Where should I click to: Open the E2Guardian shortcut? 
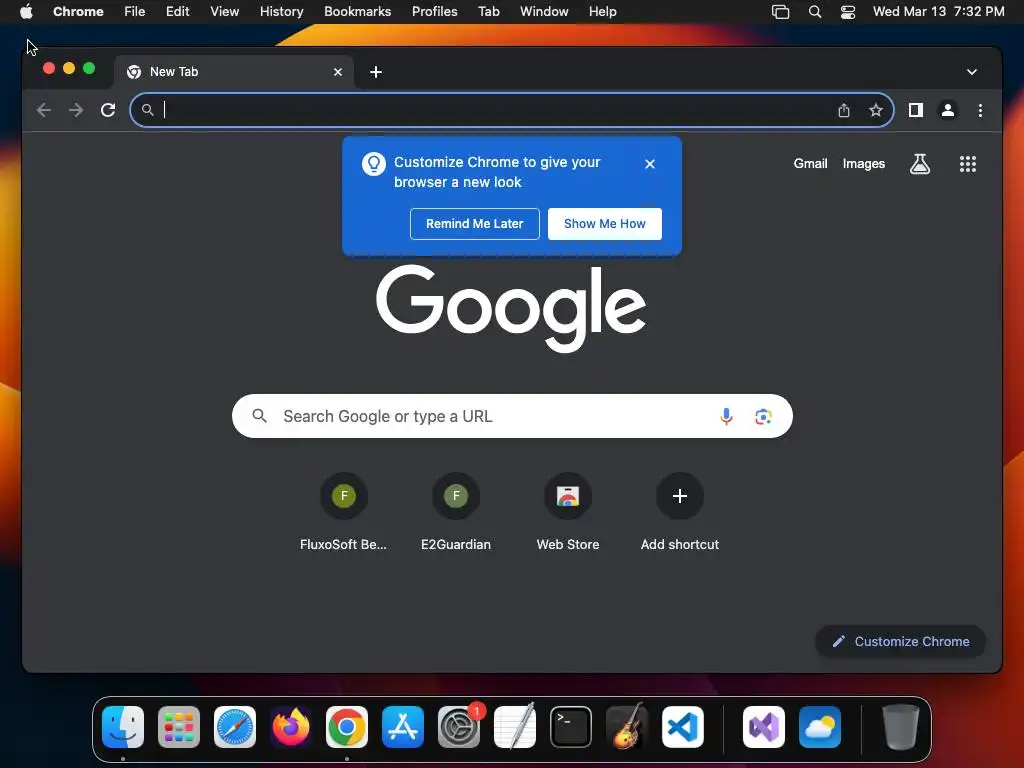click(456, 512)
